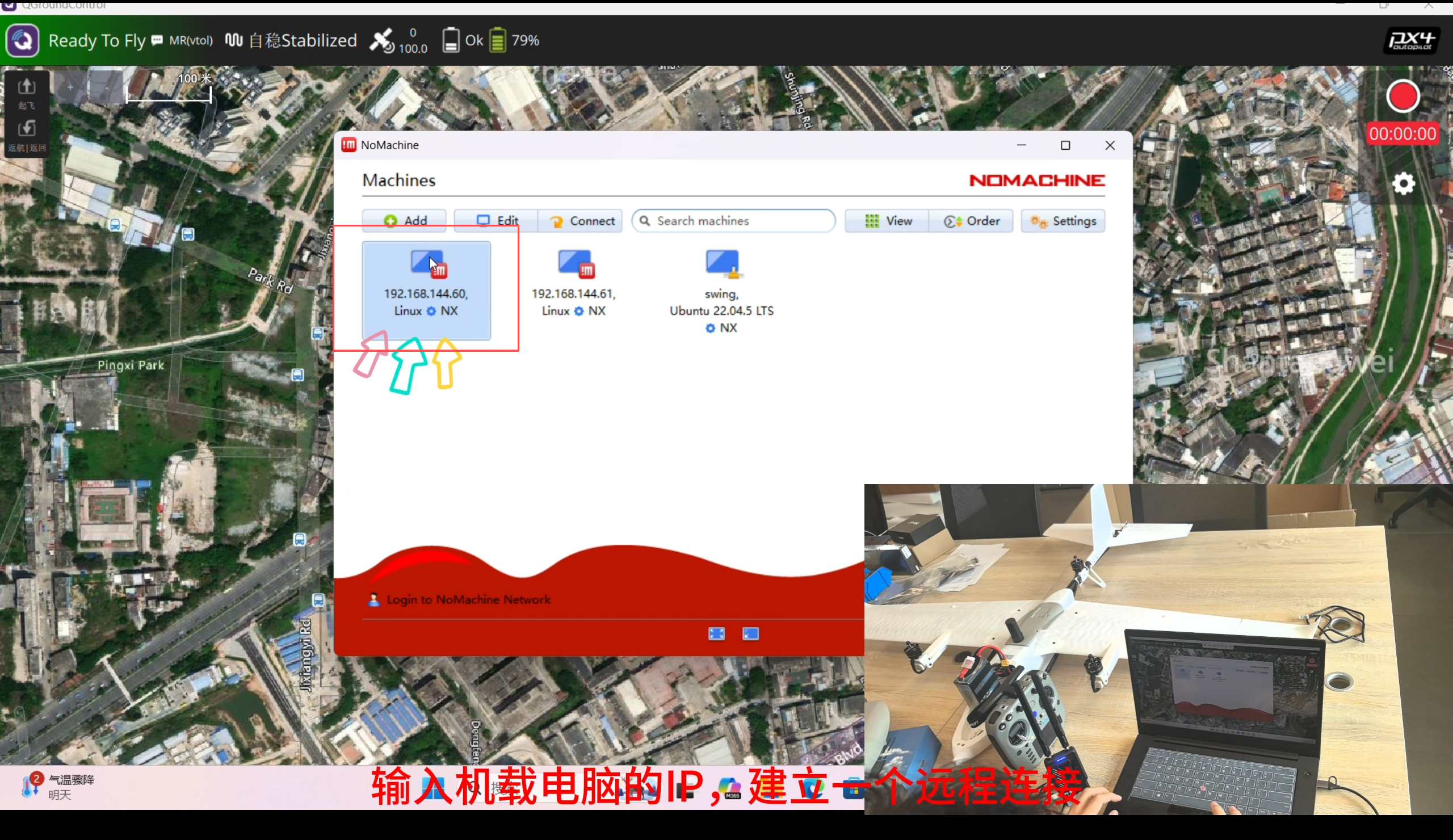Close the NoMachine window
Screen dimensions: 1453x840
click(x=1110, y=145)
